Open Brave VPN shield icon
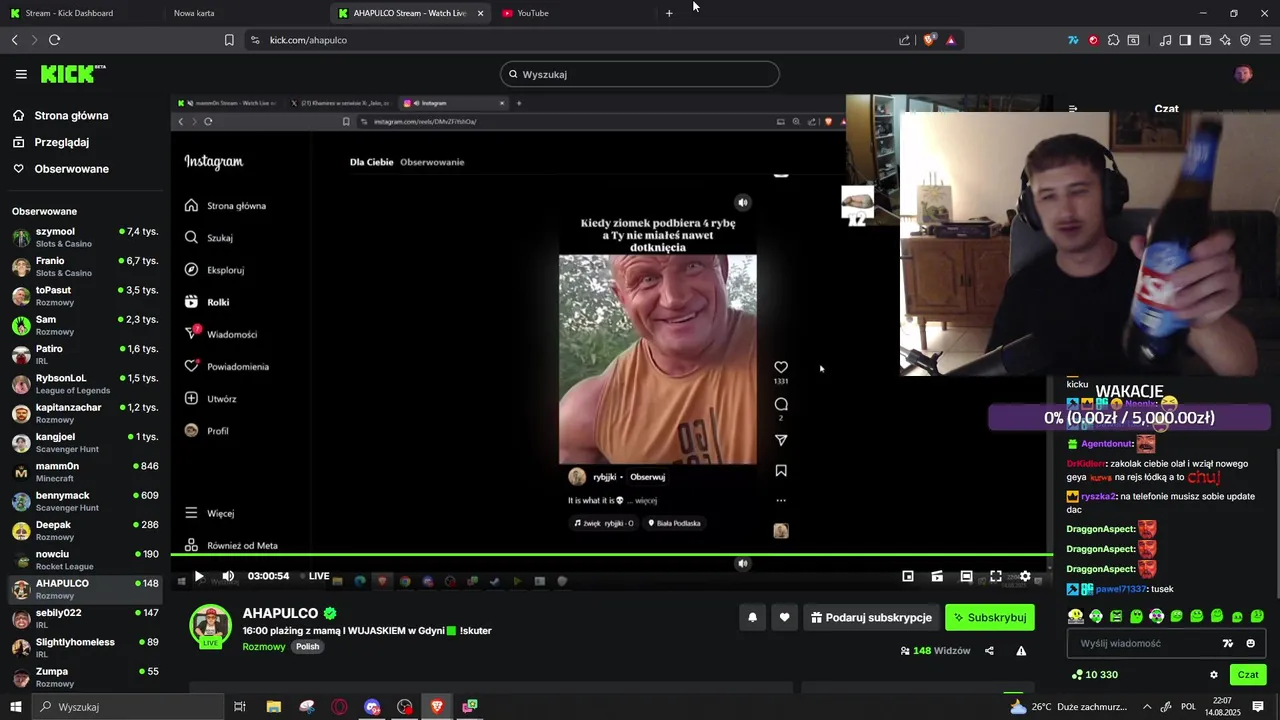 point(1245,40)
